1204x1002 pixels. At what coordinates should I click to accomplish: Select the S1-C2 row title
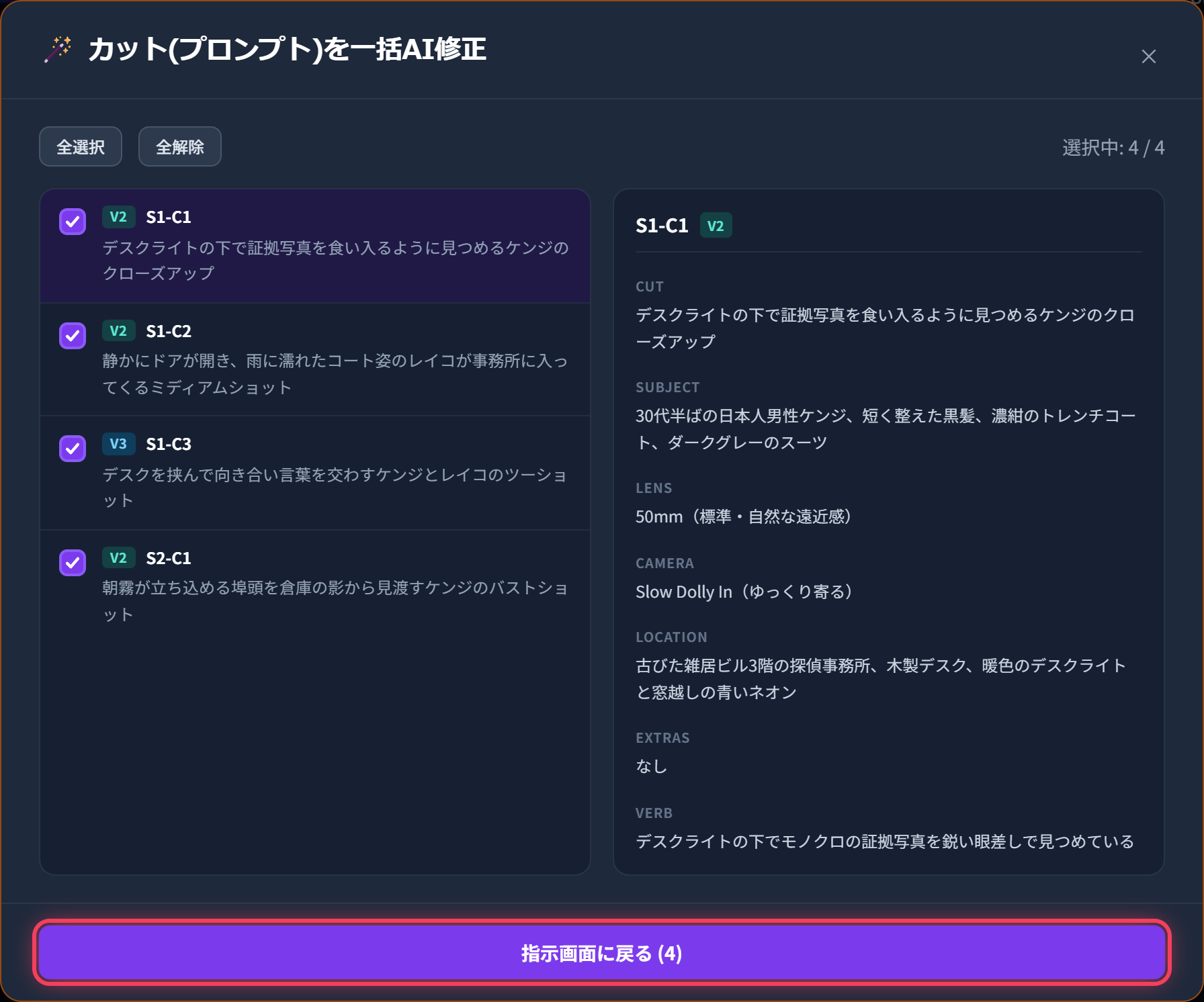coord(169,331)
